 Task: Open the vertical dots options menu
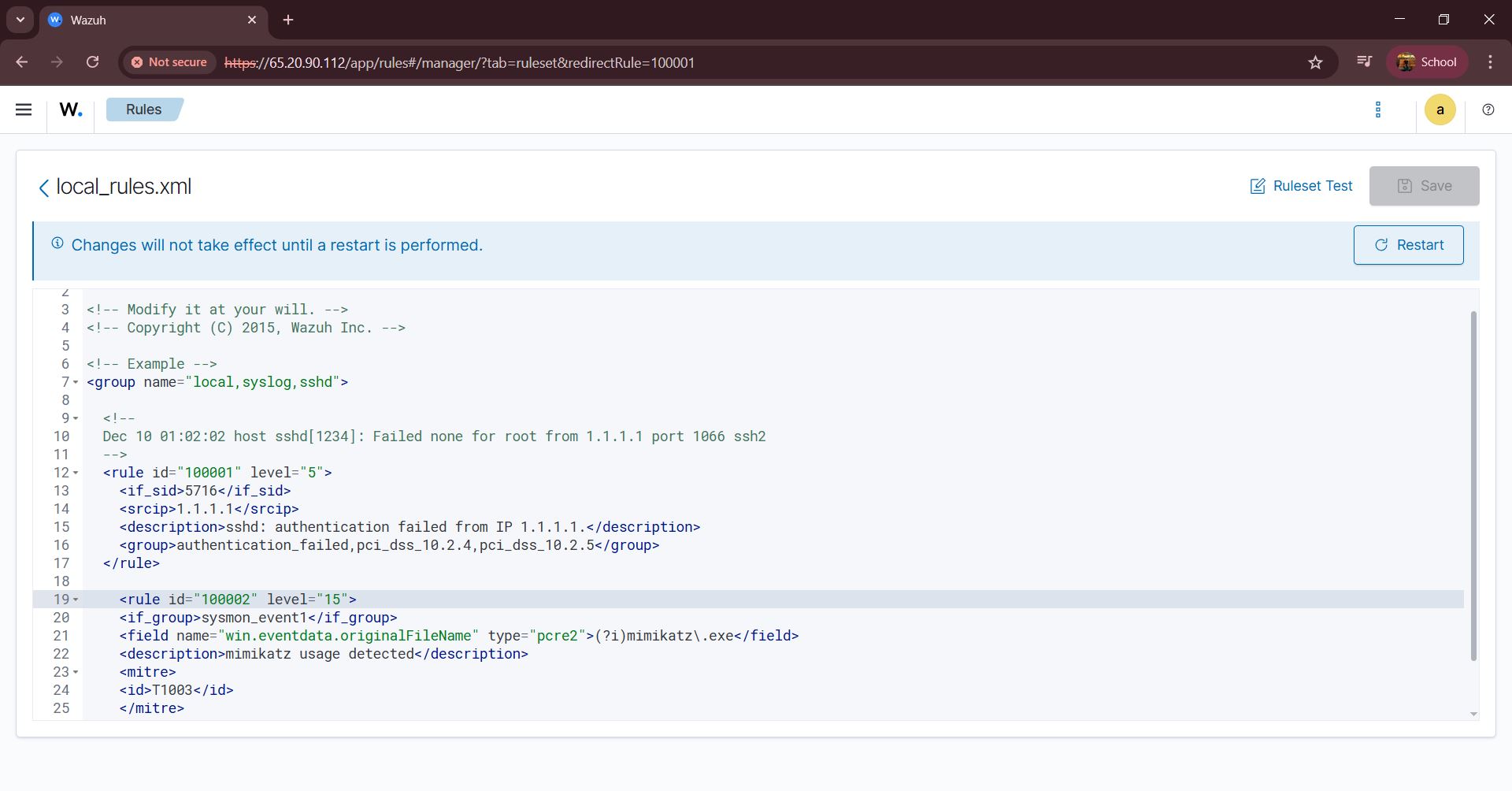[x=1377, y=110]
